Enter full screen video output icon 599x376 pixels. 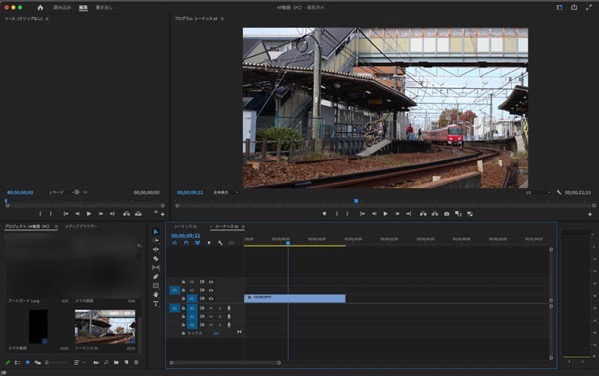pos(588,7)
